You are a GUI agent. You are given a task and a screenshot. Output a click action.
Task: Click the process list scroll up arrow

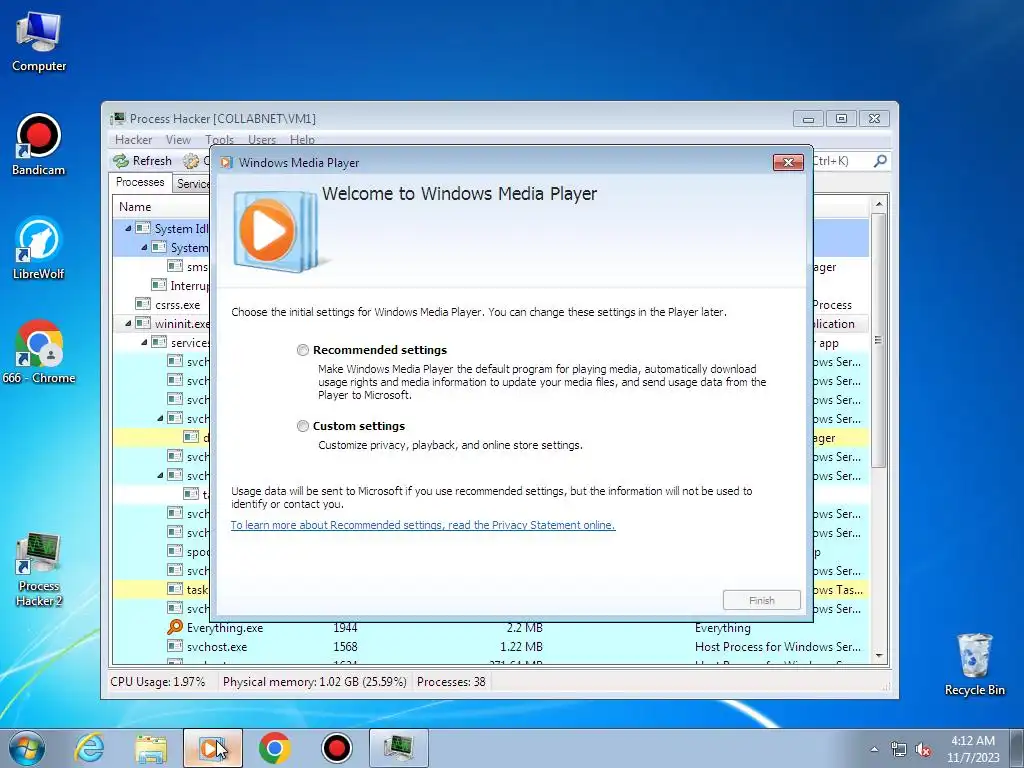879,204
